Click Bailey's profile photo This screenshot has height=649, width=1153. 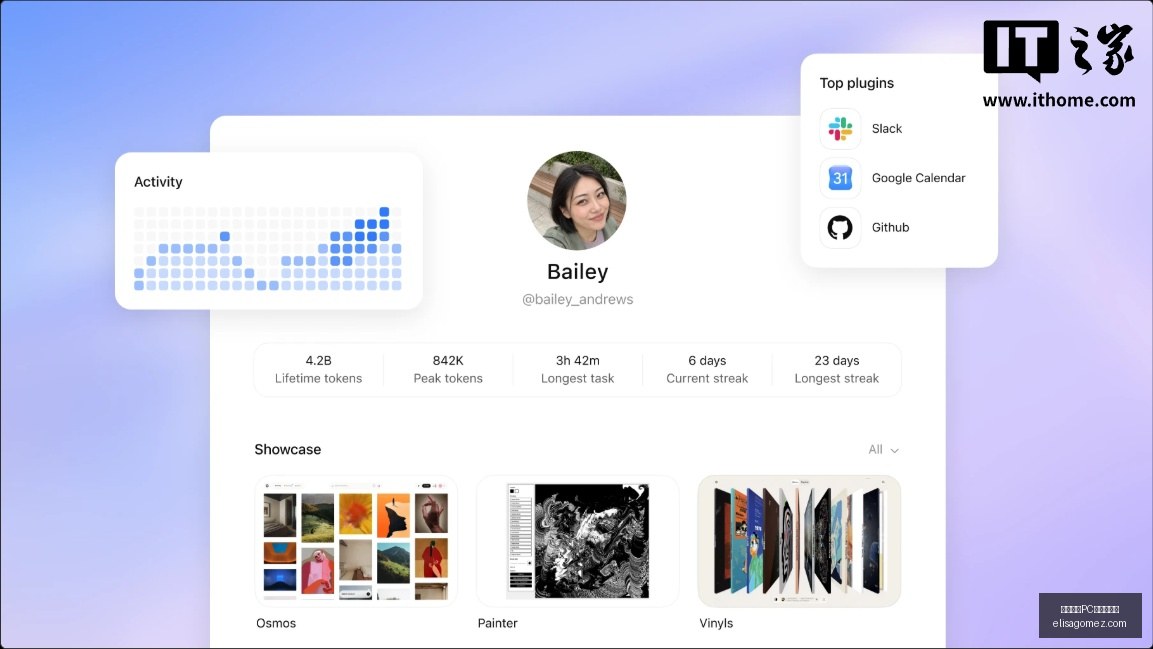click(x=577, y=201)
